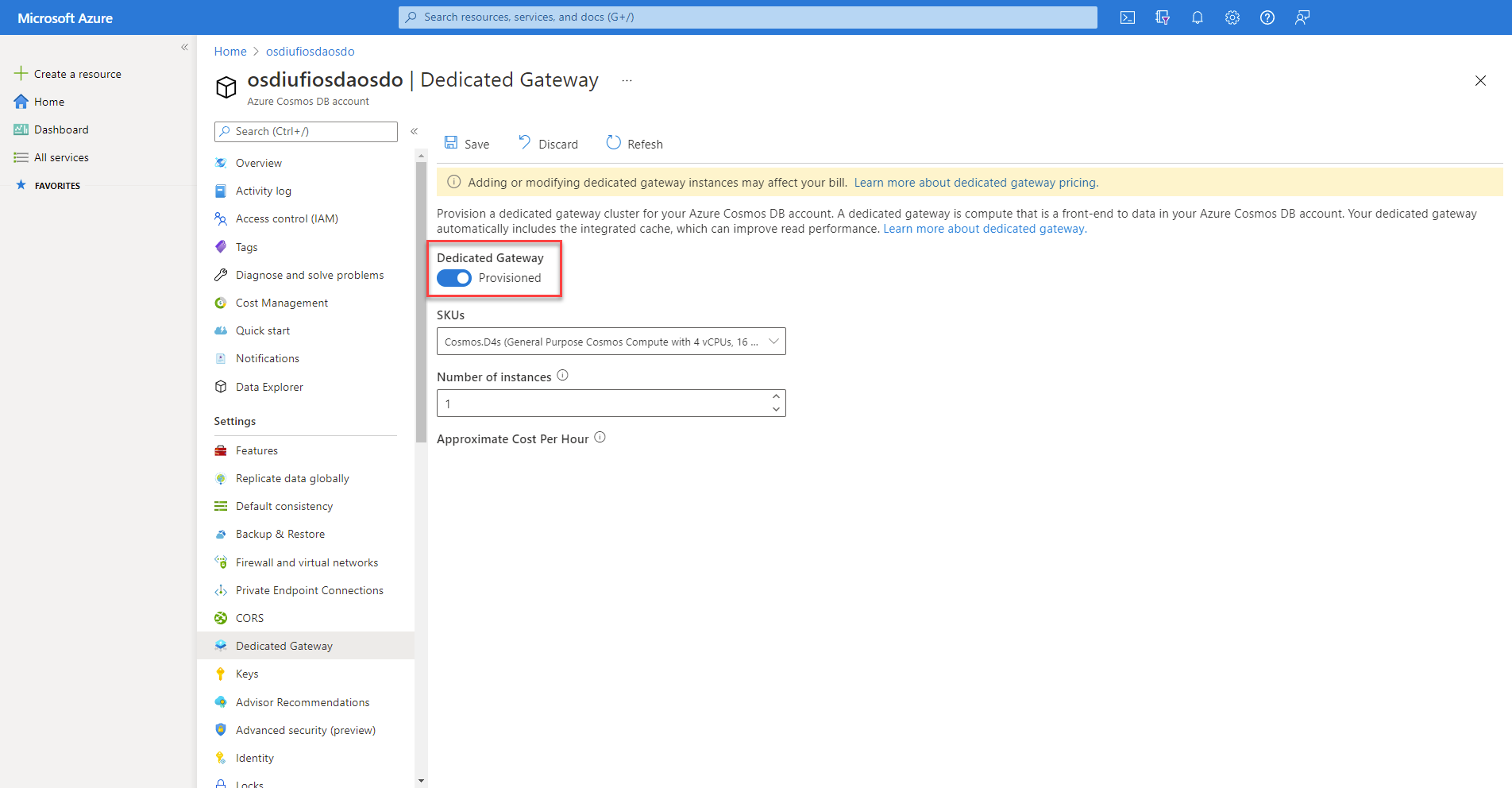Image resolution: width=1512 pixels, height=788 pixels.
Task: Increase the Number of instances value
Action: click(776, 396)
